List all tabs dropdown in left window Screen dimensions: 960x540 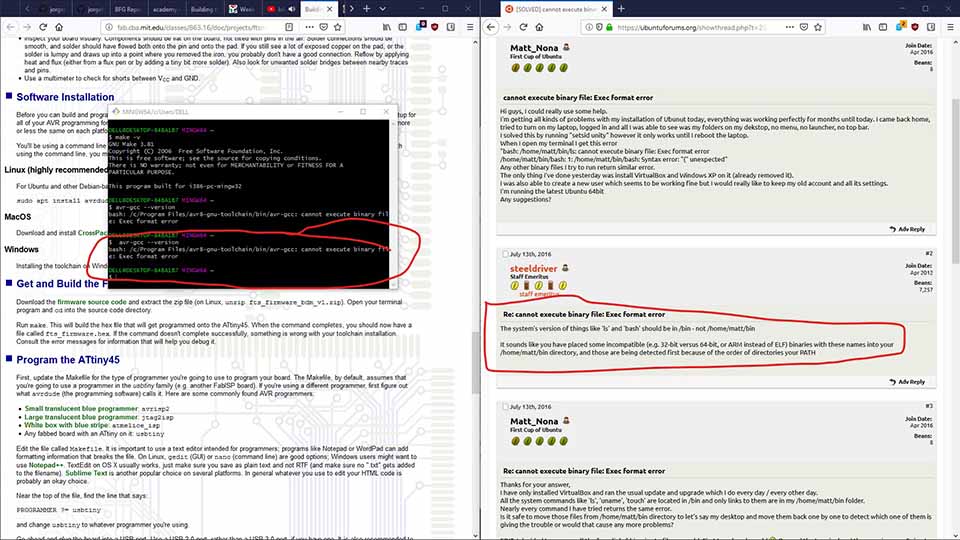pyautogui.click(x=383, y=9)
